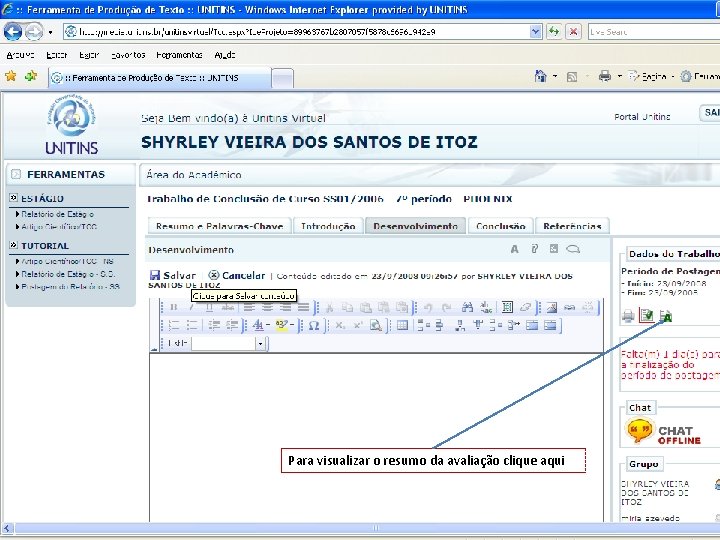Align text right in editor

[285, 307]
